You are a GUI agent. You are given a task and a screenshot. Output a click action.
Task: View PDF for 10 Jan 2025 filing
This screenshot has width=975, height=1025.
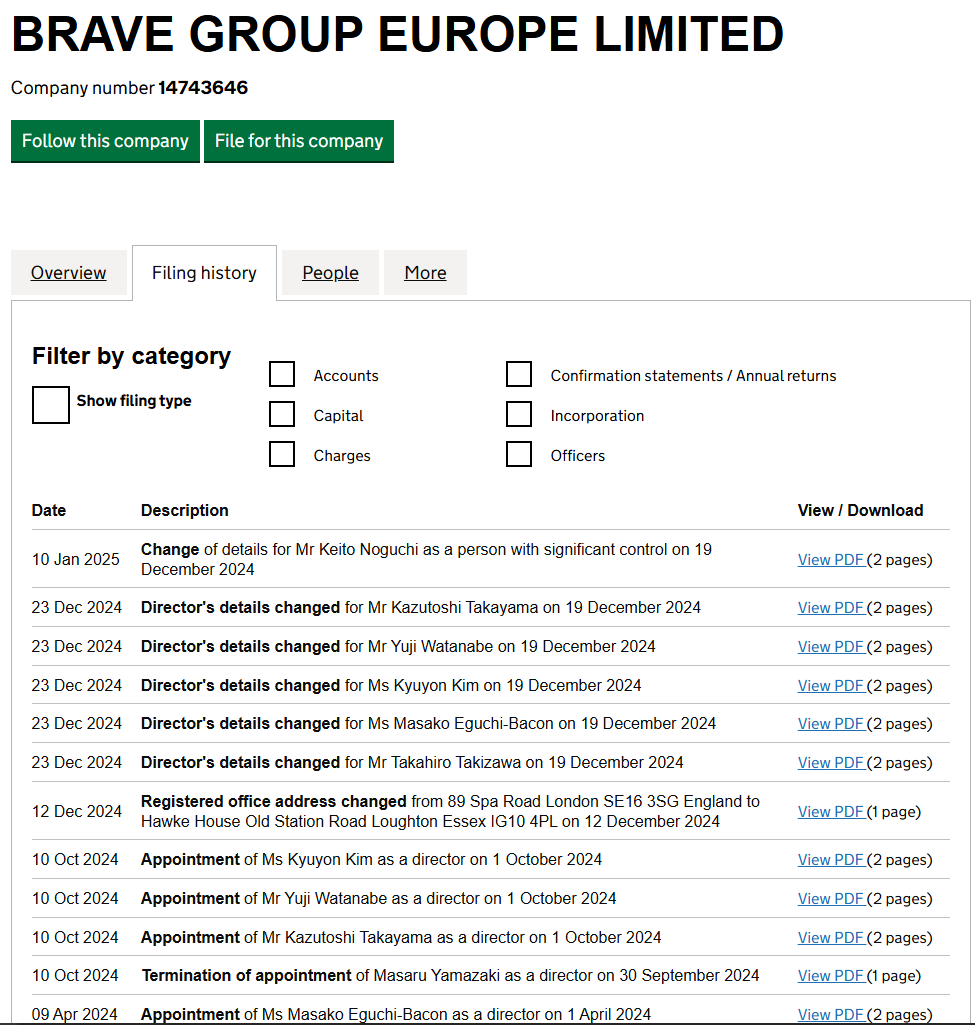[x=831, y=560]
